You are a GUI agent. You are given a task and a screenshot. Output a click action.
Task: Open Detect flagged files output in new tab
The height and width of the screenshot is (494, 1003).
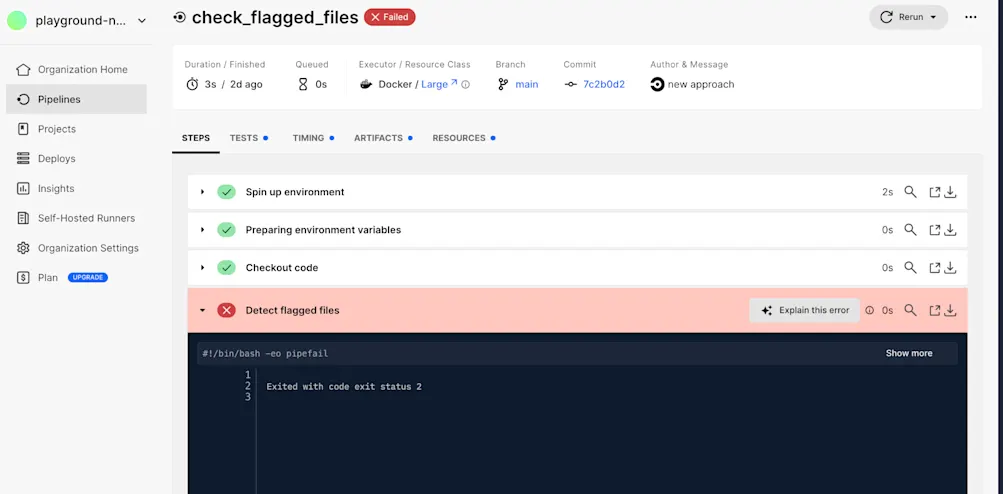(935, 310)
